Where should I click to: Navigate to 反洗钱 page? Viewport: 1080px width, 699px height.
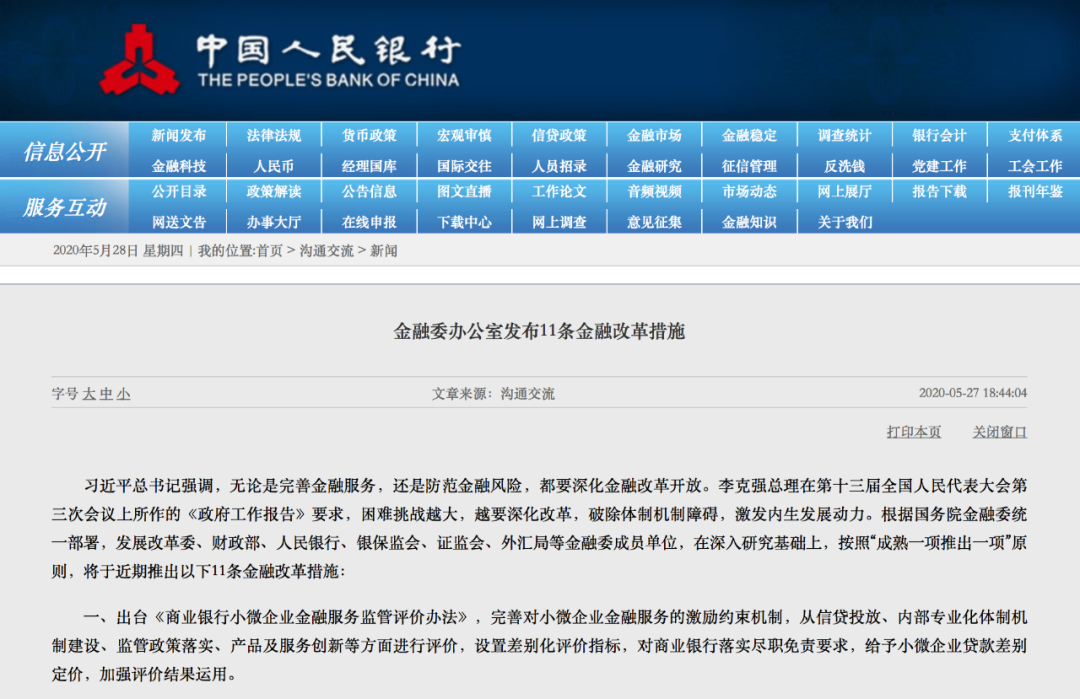(844, 167)
